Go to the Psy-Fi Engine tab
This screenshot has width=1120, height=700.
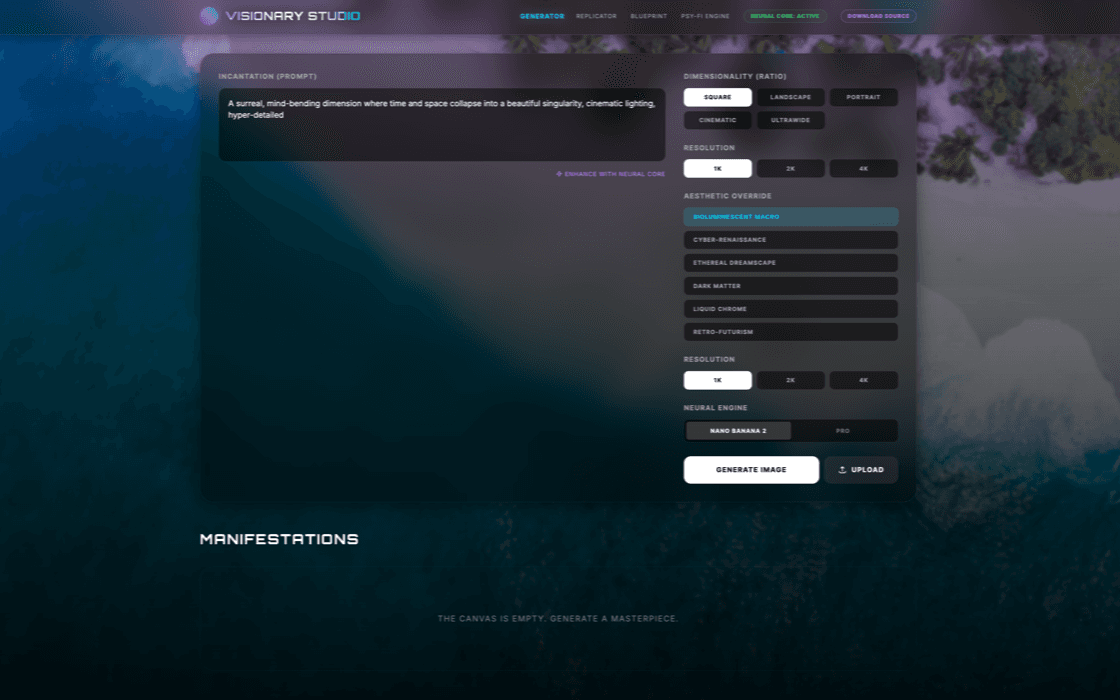click(x=705, y=16)
